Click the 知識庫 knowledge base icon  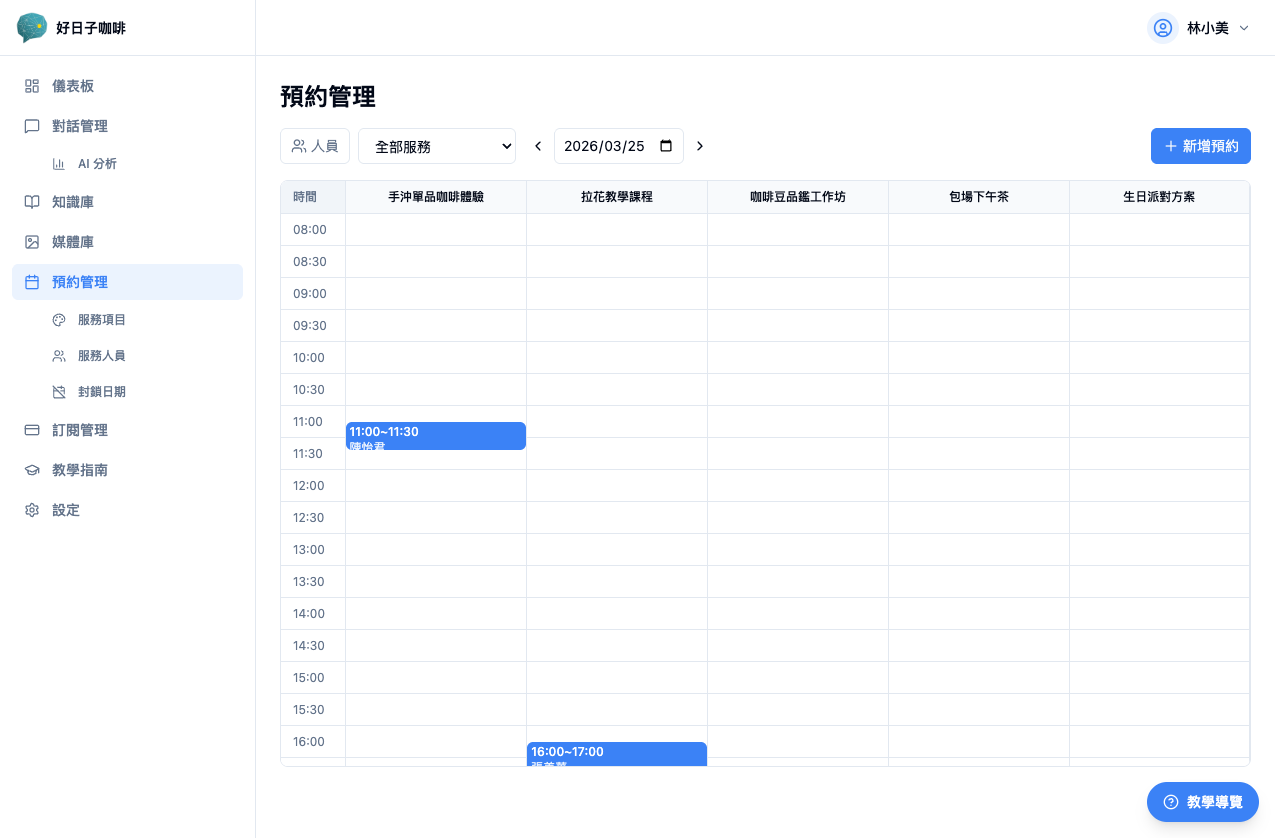click(32, 202)
